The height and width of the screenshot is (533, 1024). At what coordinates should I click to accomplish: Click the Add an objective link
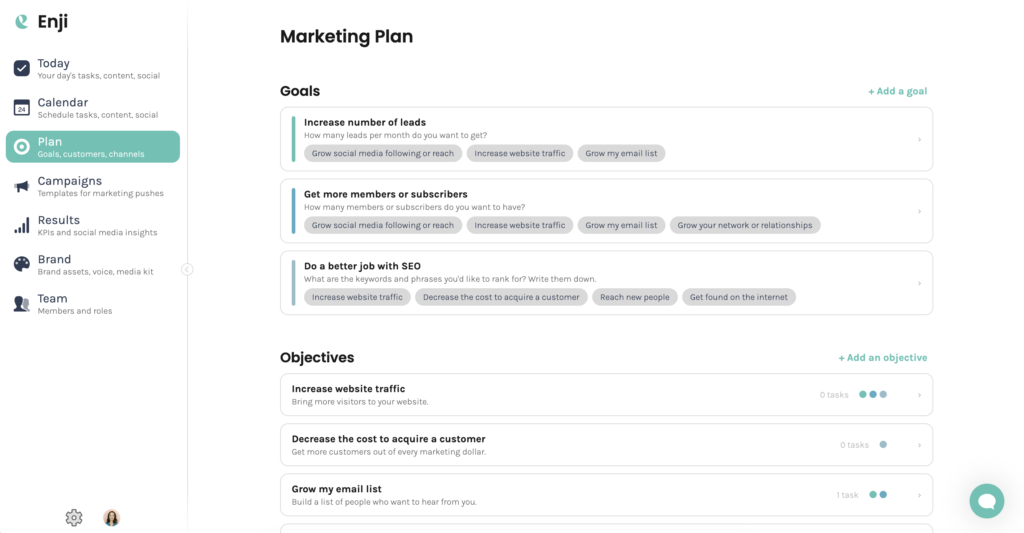click(883, 357)
